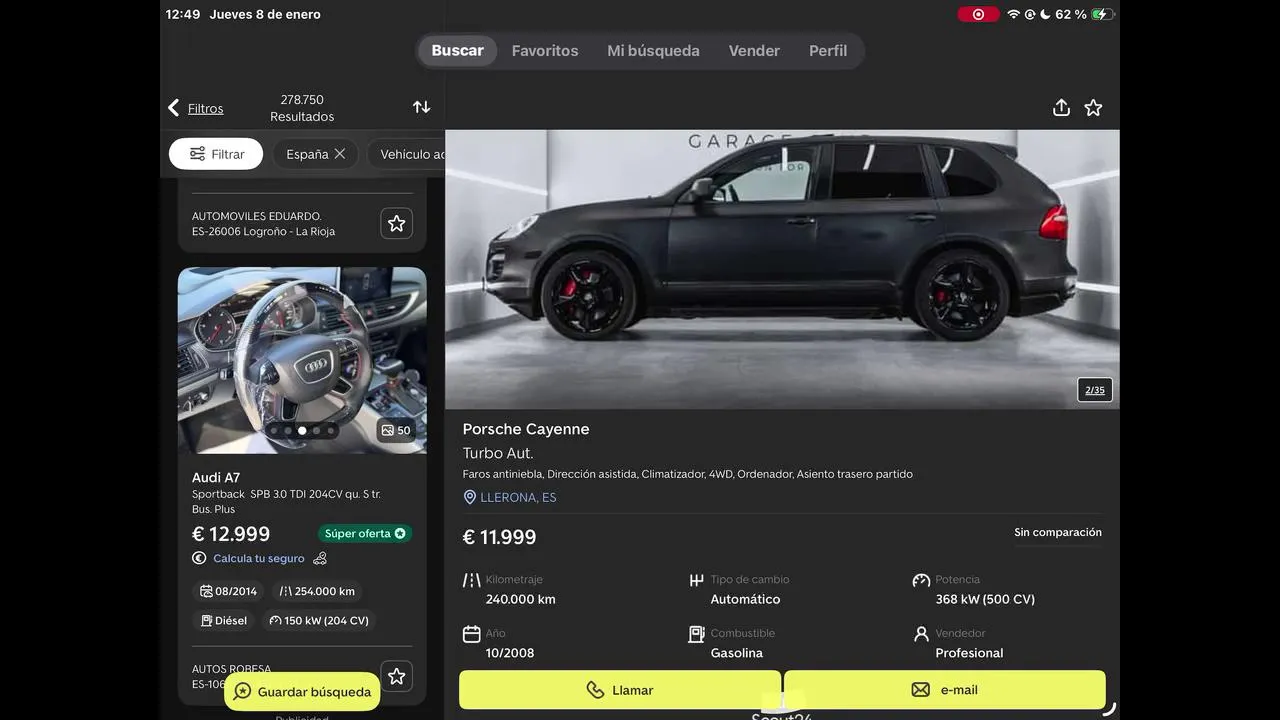This screenshot has height=720, width=1280.
Task: Favorite the Automoviles Eduardo listing
Action: pos(397,223)
